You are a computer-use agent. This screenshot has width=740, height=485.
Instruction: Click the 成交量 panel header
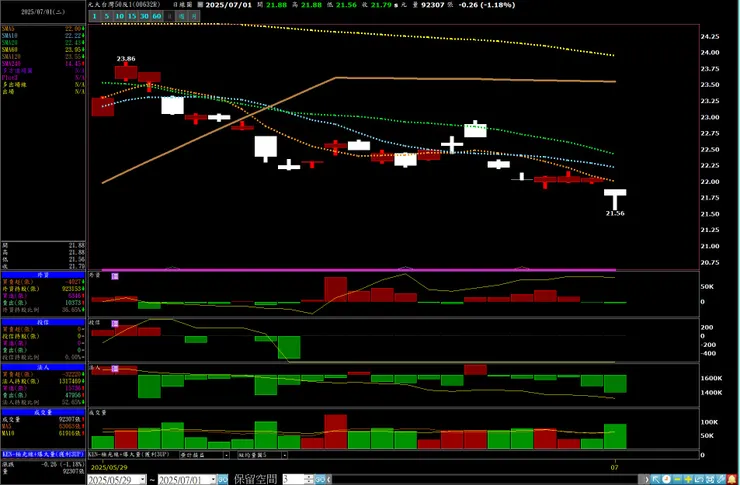click(x=43, y=412)
